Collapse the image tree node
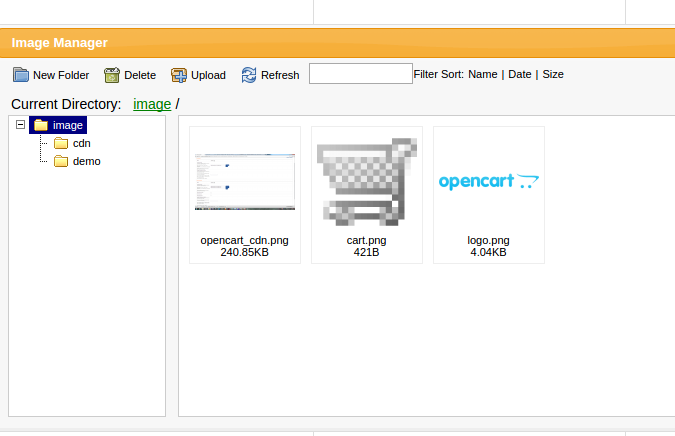Screen dimensions: 675x436 click(20, 125)
